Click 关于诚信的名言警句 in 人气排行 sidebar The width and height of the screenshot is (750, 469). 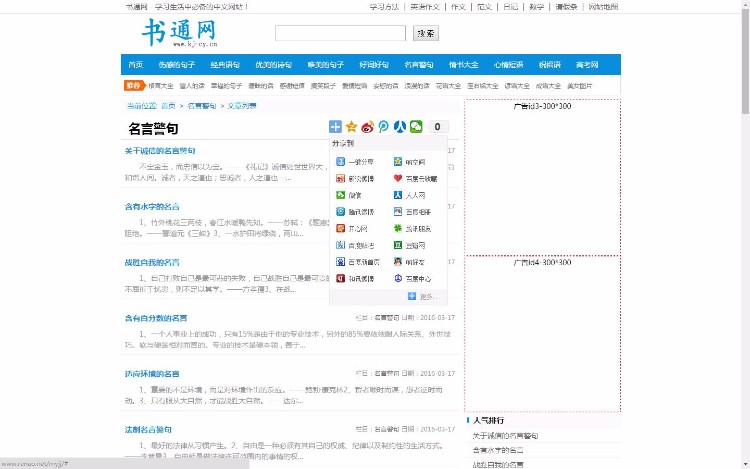(x=505, y=436)
